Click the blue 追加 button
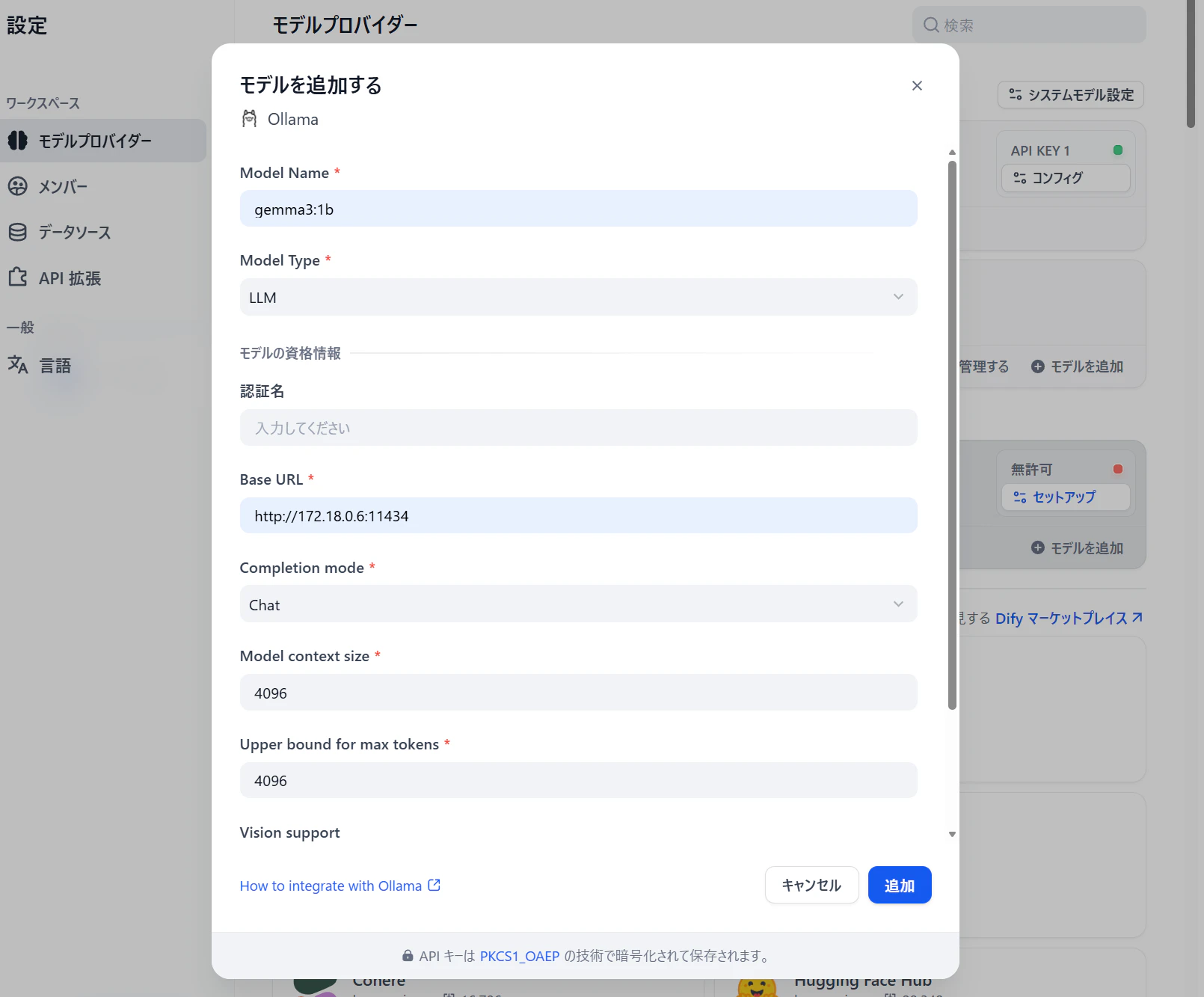The image size is (1204, 997). pos(900,885)
